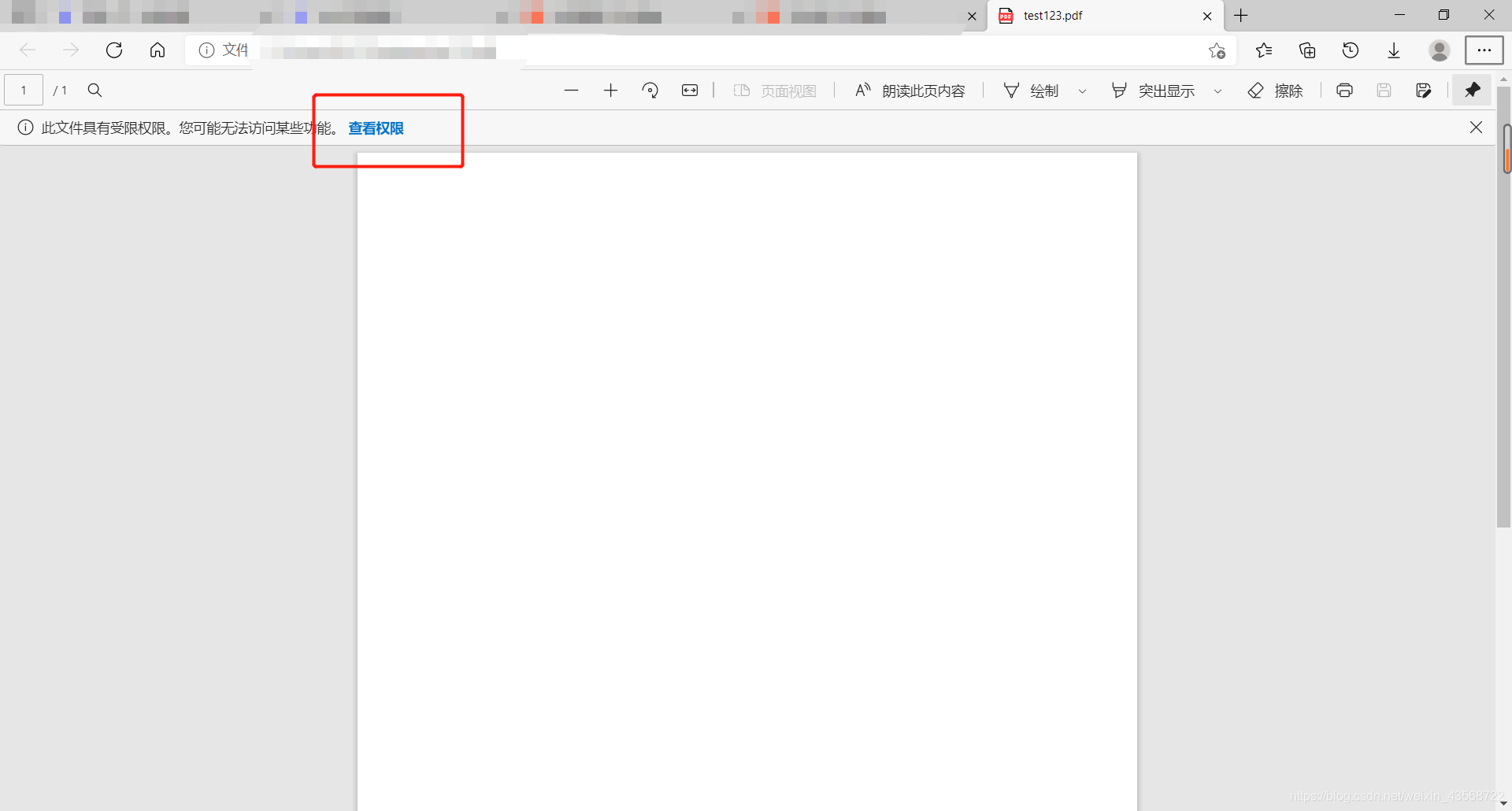Toggle fit to width view
This screenshot has height=811, width=1512.
(x=690, y=91)
